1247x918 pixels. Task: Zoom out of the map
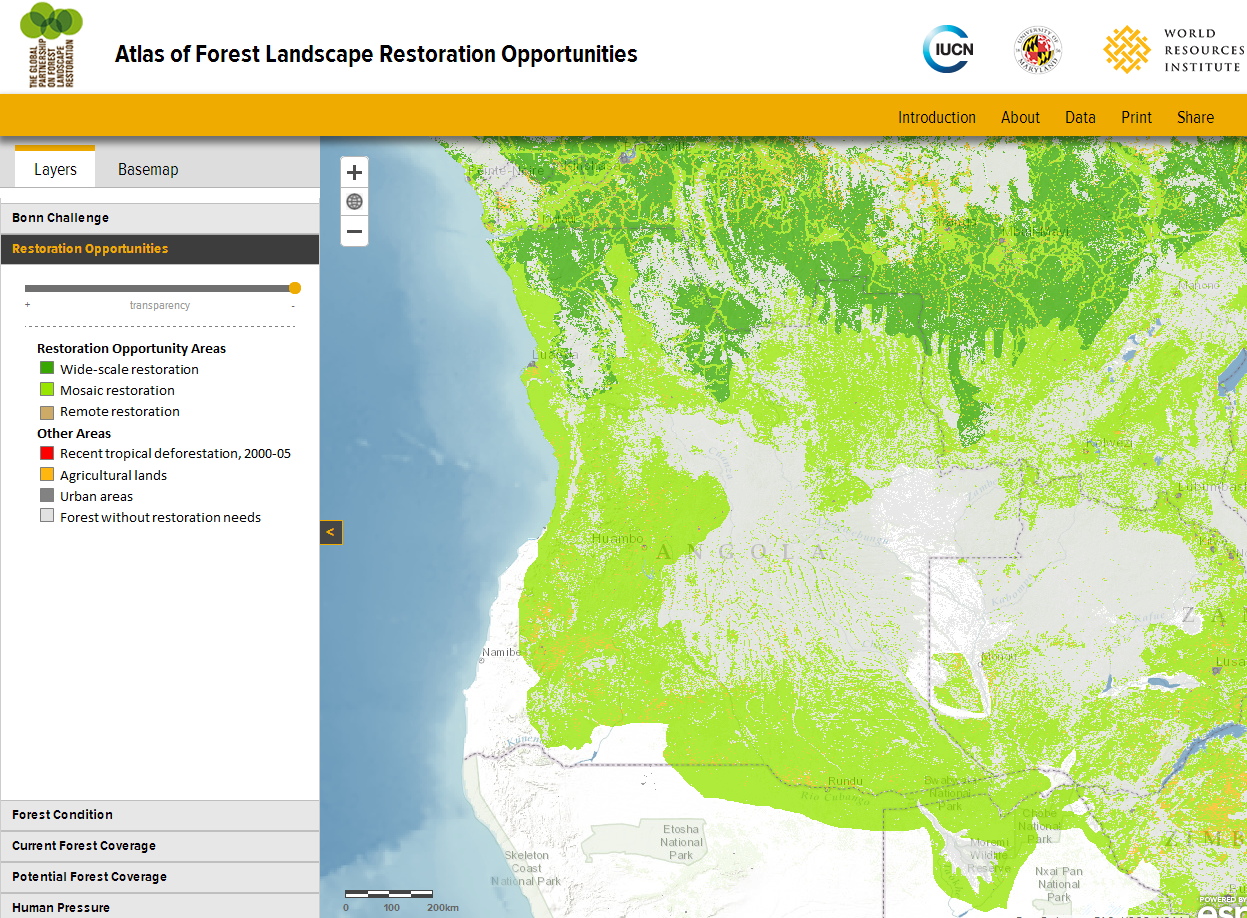(354, 231)
